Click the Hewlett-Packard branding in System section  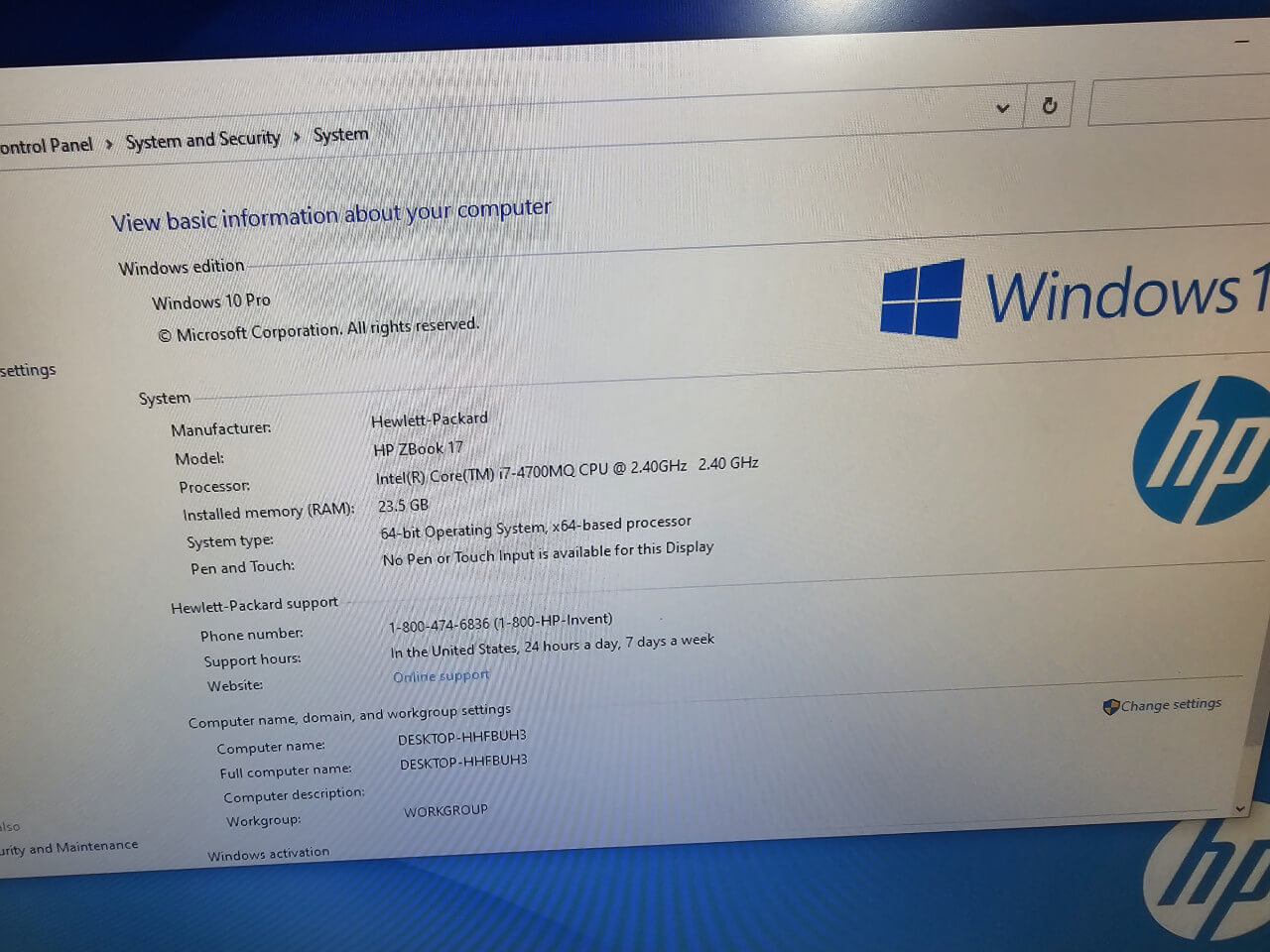pyautogui.click(x=429, y=418)
